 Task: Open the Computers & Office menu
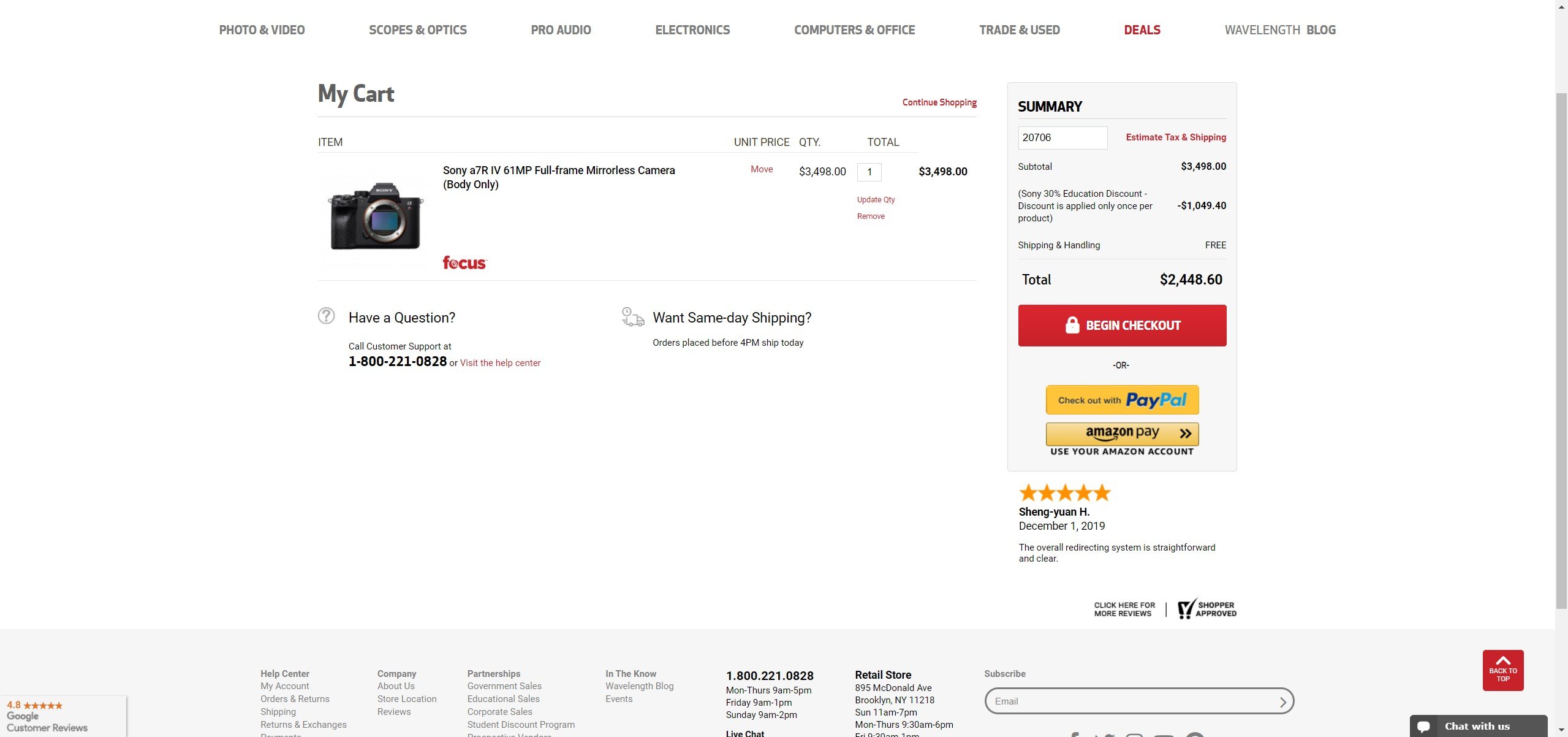[854, 30]
